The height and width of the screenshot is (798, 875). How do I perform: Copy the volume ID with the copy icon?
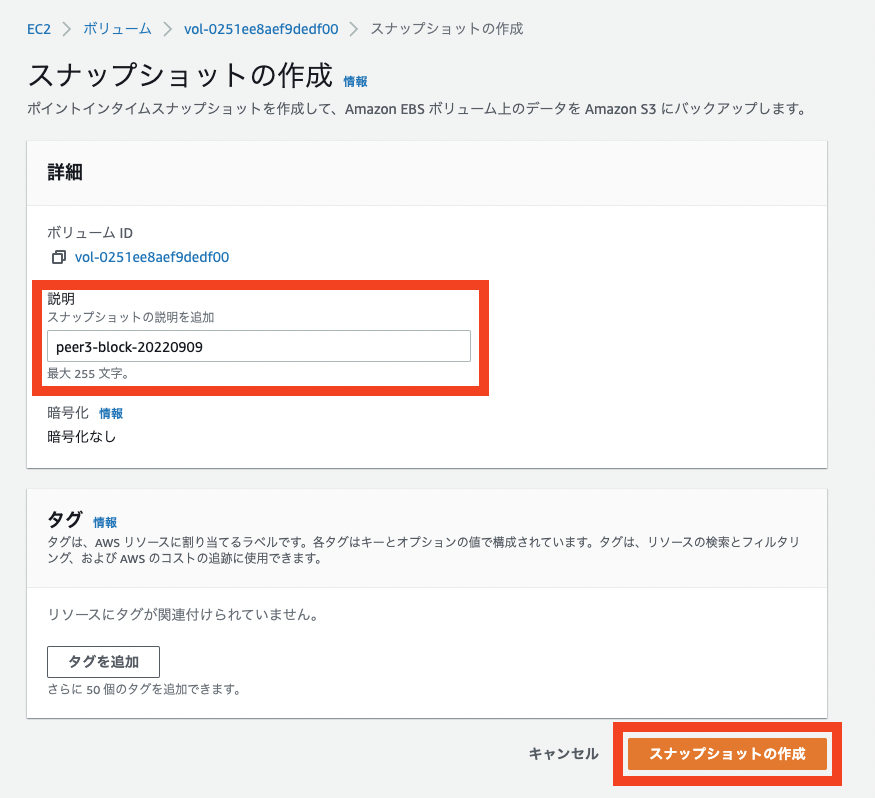point(59,257)
